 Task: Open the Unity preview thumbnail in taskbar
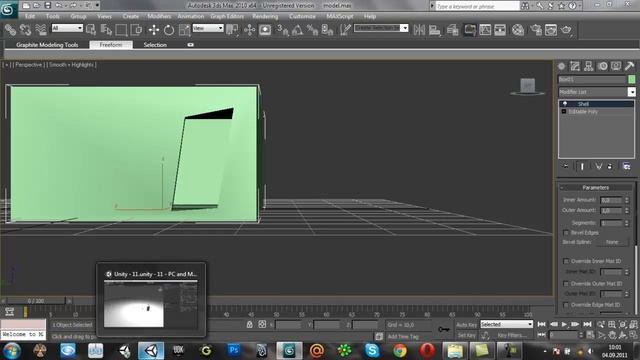(151, 304)
